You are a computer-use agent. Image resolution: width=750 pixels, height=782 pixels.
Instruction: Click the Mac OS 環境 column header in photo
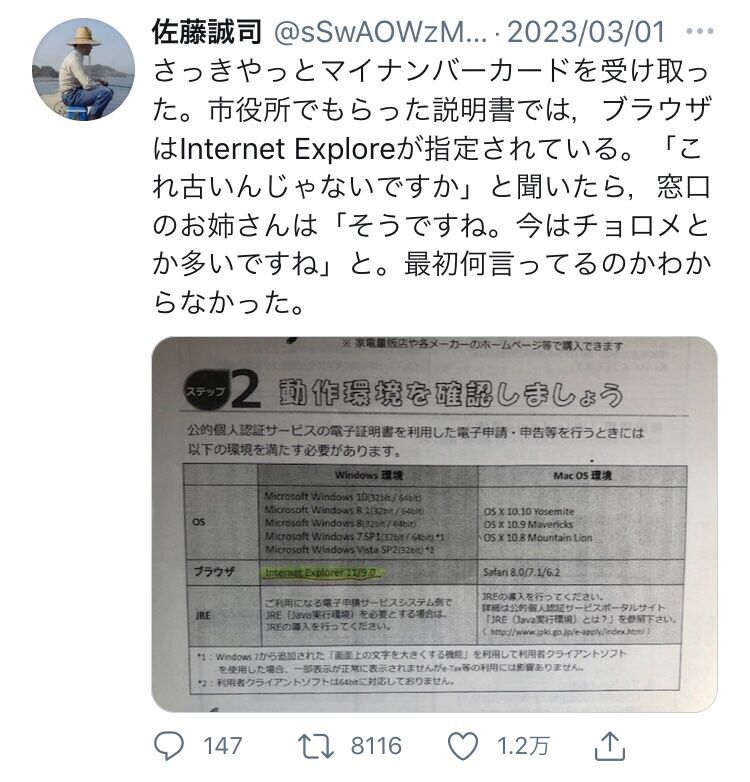[x=582, y=476]
